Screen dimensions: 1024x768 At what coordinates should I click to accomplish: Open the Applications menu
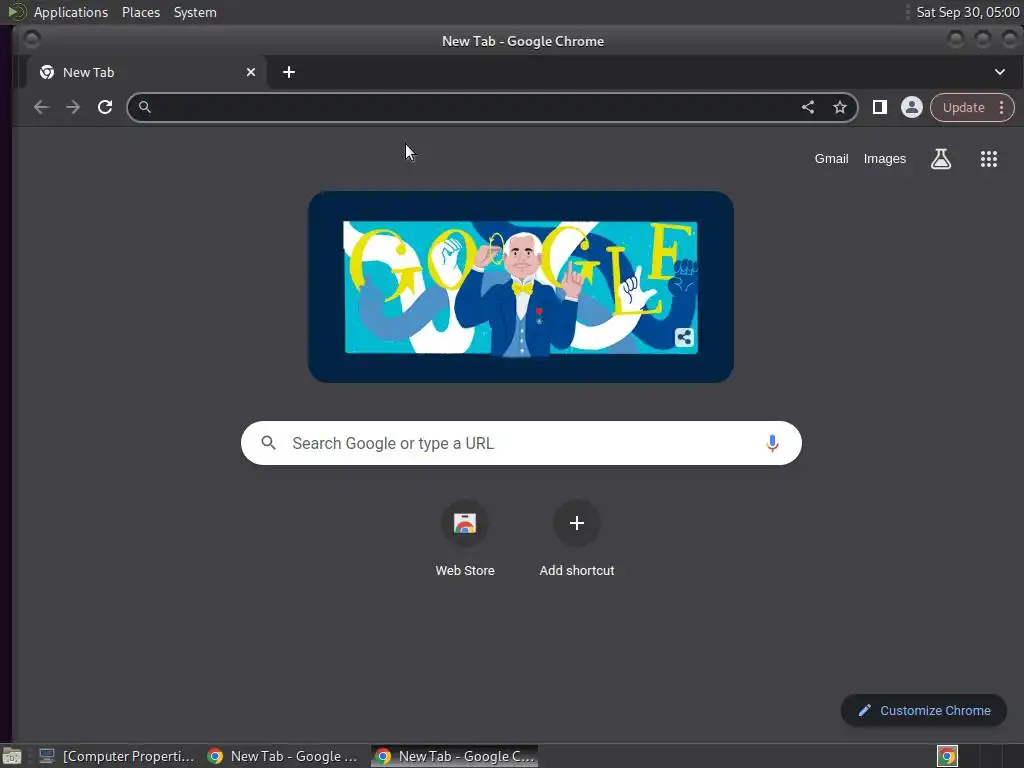point(71,12)
